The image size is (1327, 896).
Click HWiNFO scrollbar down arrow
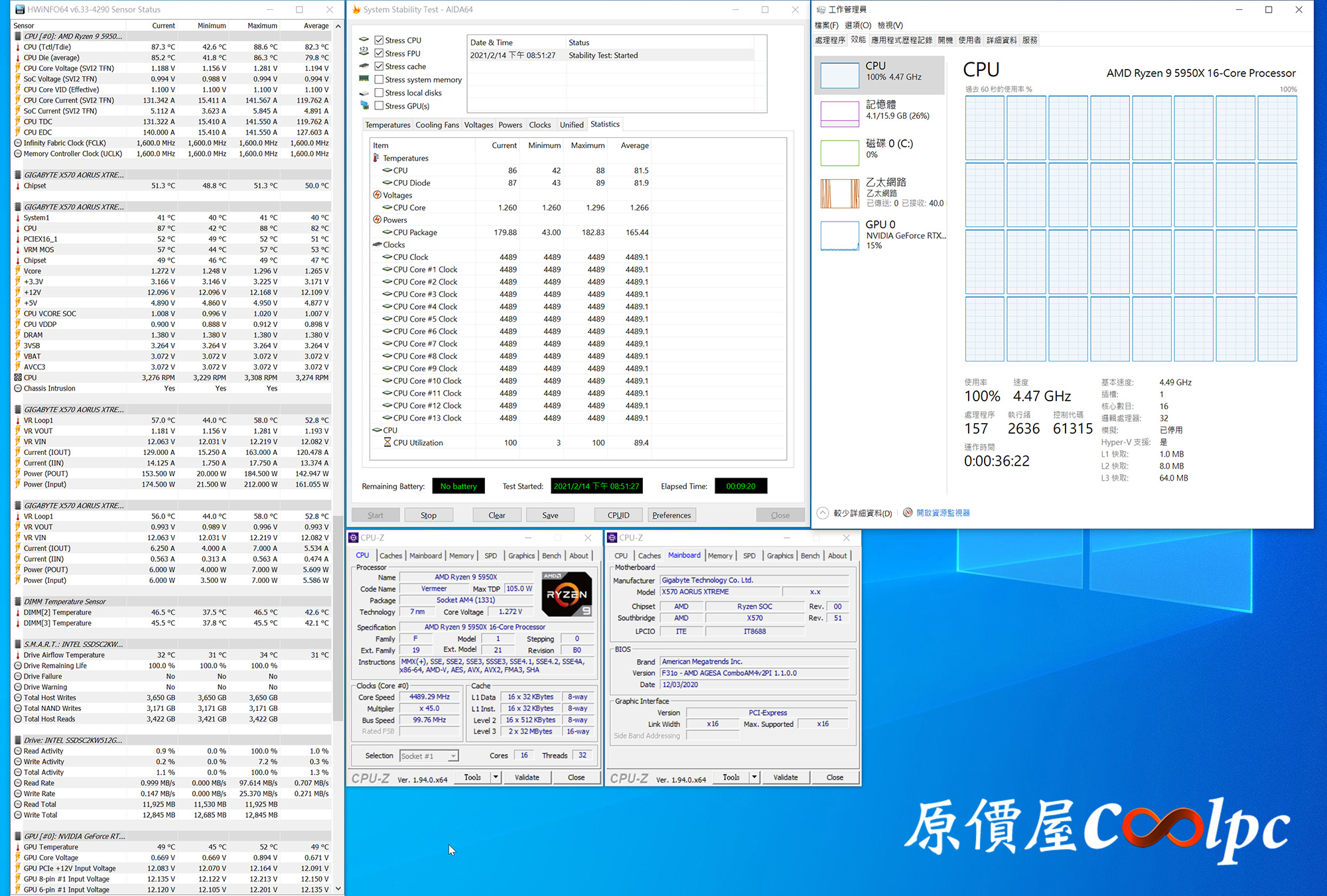338,889
